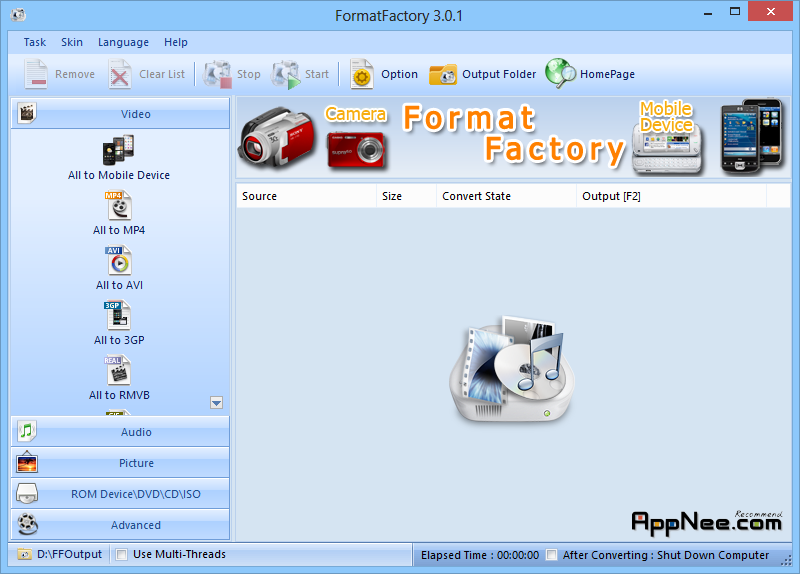The image size is (800, 574).
Task: Click the Sony camcorder banner image
Action: click(x=278, y=137)
